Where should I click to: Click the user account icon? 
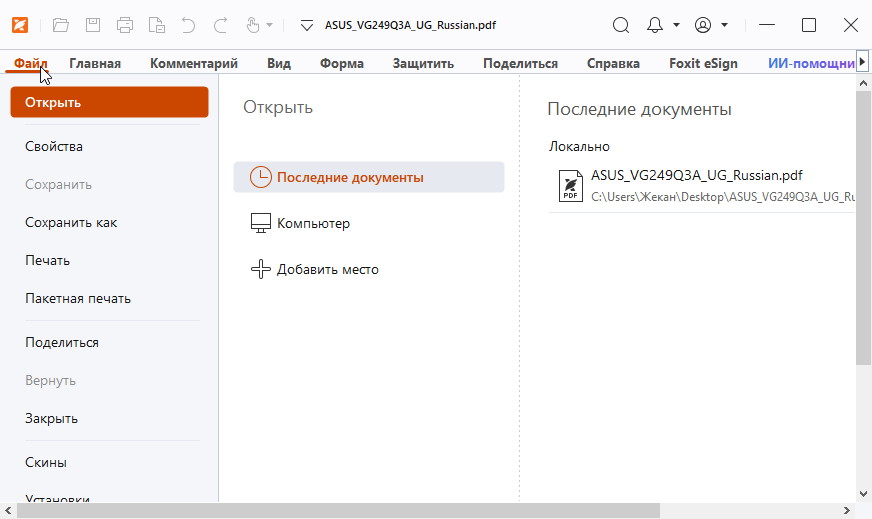click(x=703, y=25)
